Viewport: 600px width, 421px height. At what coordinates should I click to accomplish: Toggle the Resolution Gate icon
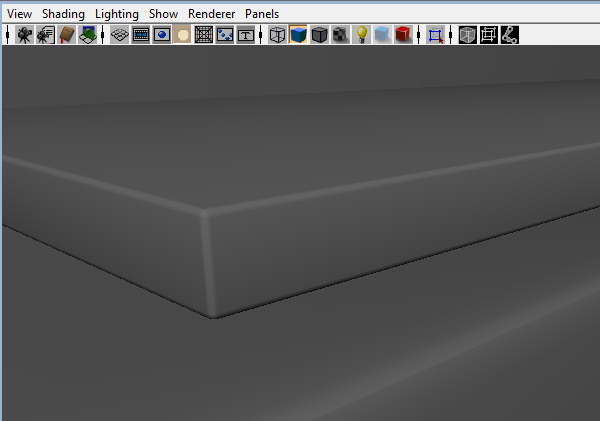tap(162, 35)
